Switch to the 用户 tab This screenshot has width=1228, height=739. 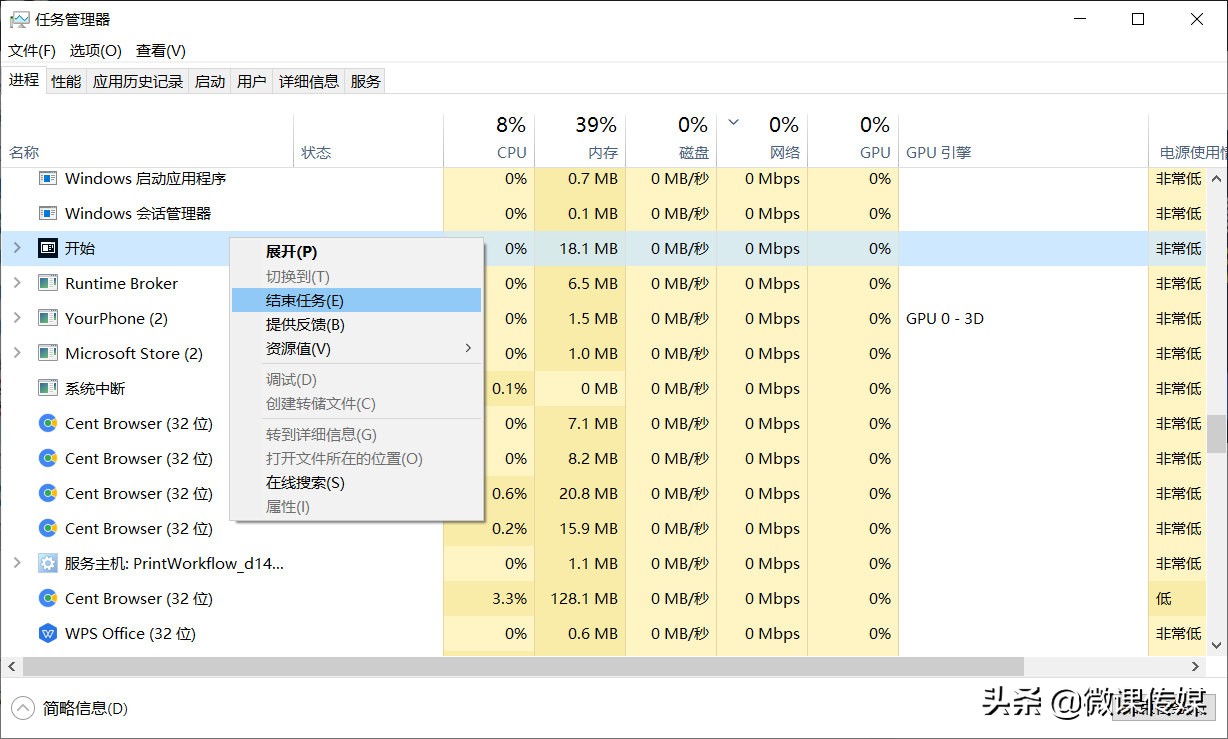click(252, 82)
